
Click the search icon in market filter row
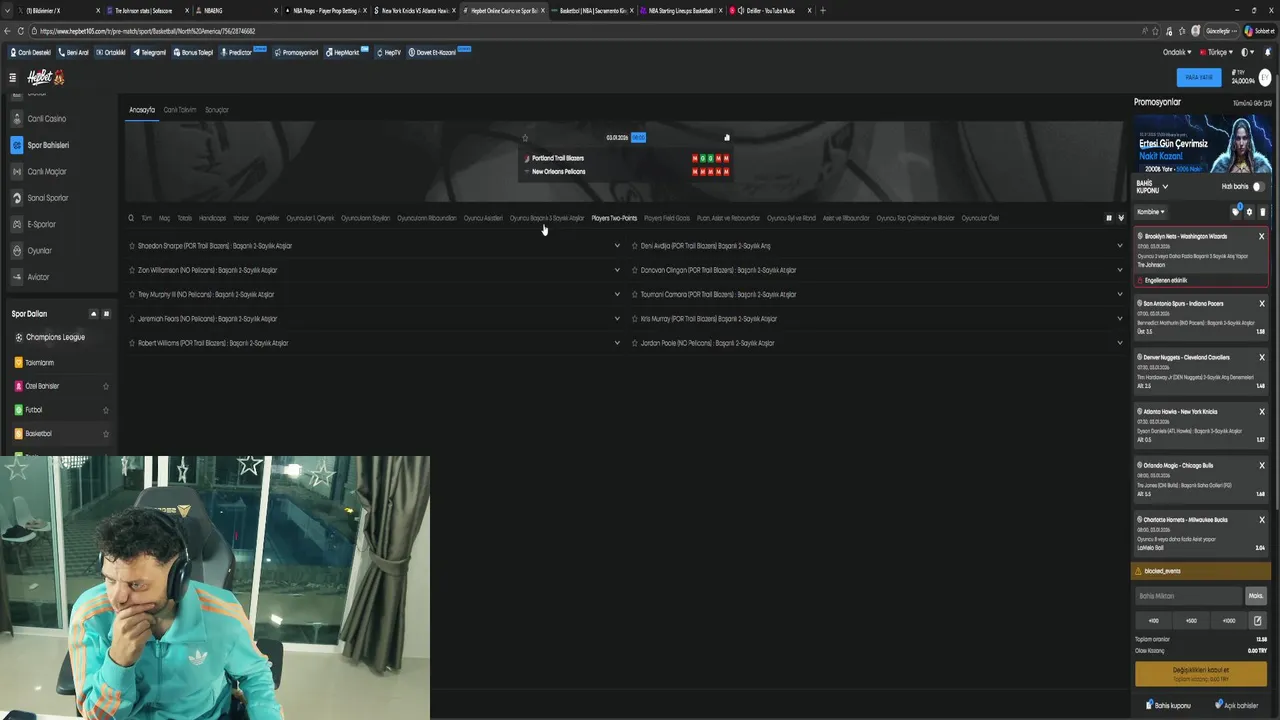coord(131,218)
